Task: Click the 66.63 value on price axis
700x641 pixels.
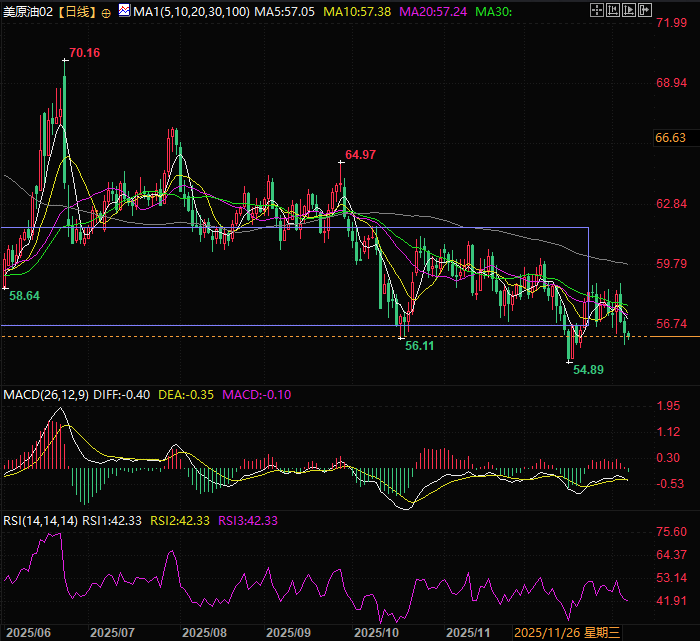Action: coord(670,138)
